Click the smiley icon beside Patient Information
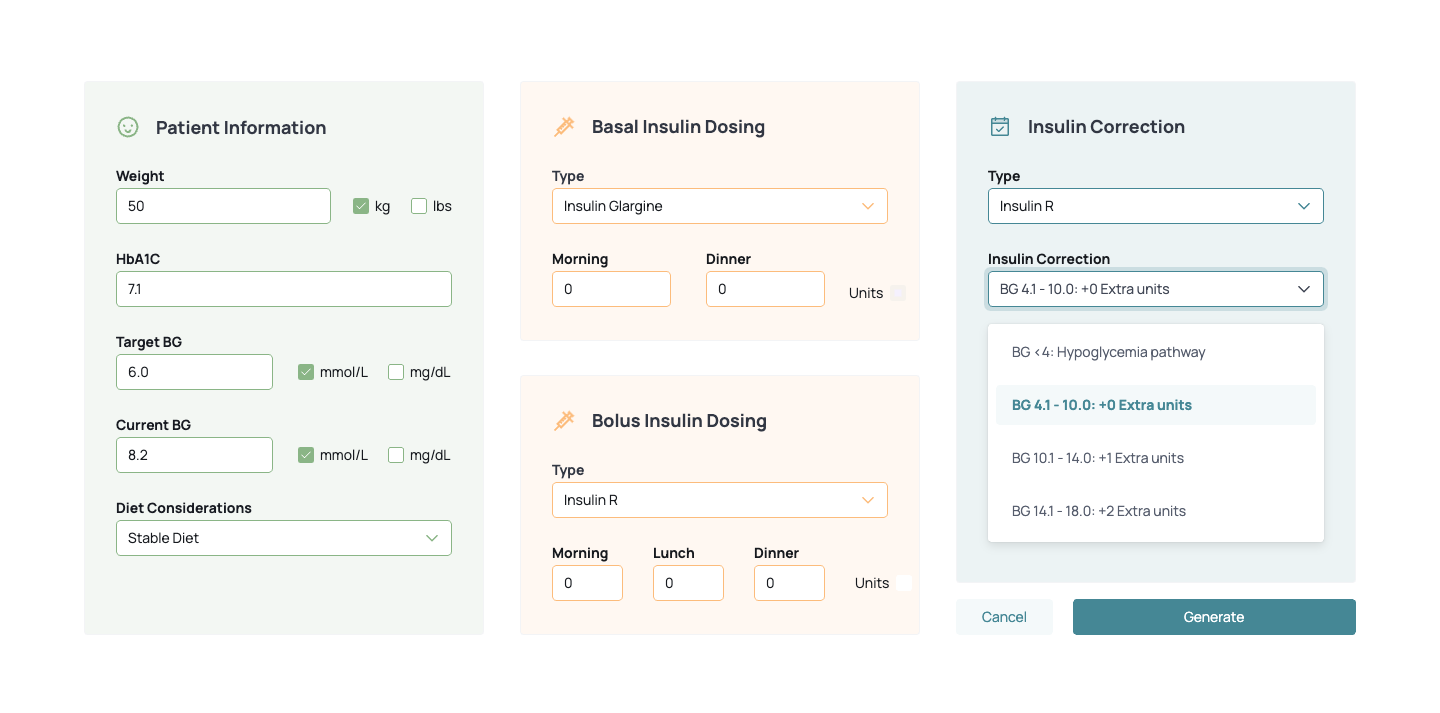The image size is (1440, 713). (x=128, y=127)
